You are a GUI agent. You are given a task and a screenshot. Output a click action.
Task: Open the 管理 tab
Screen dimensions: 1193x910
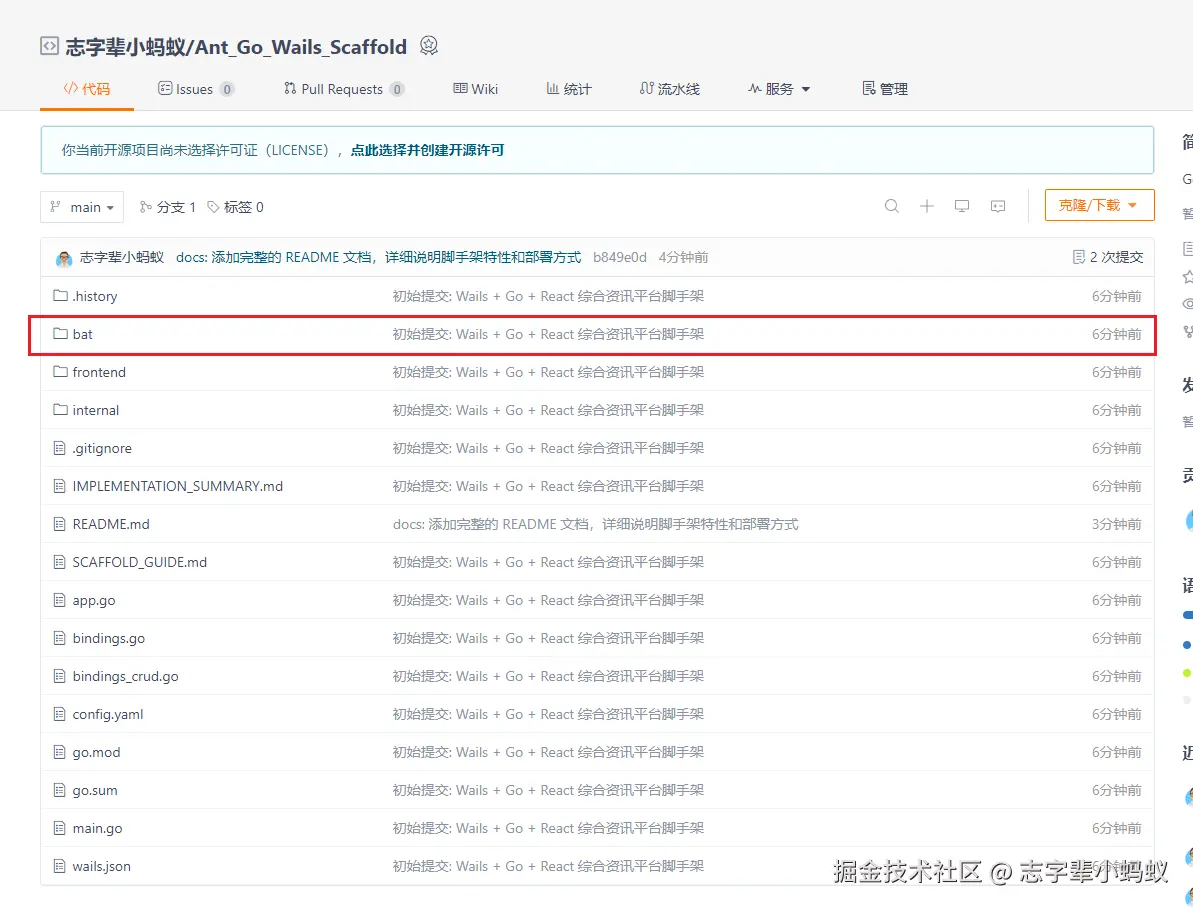pyautogui.click(x=885, y=89)
